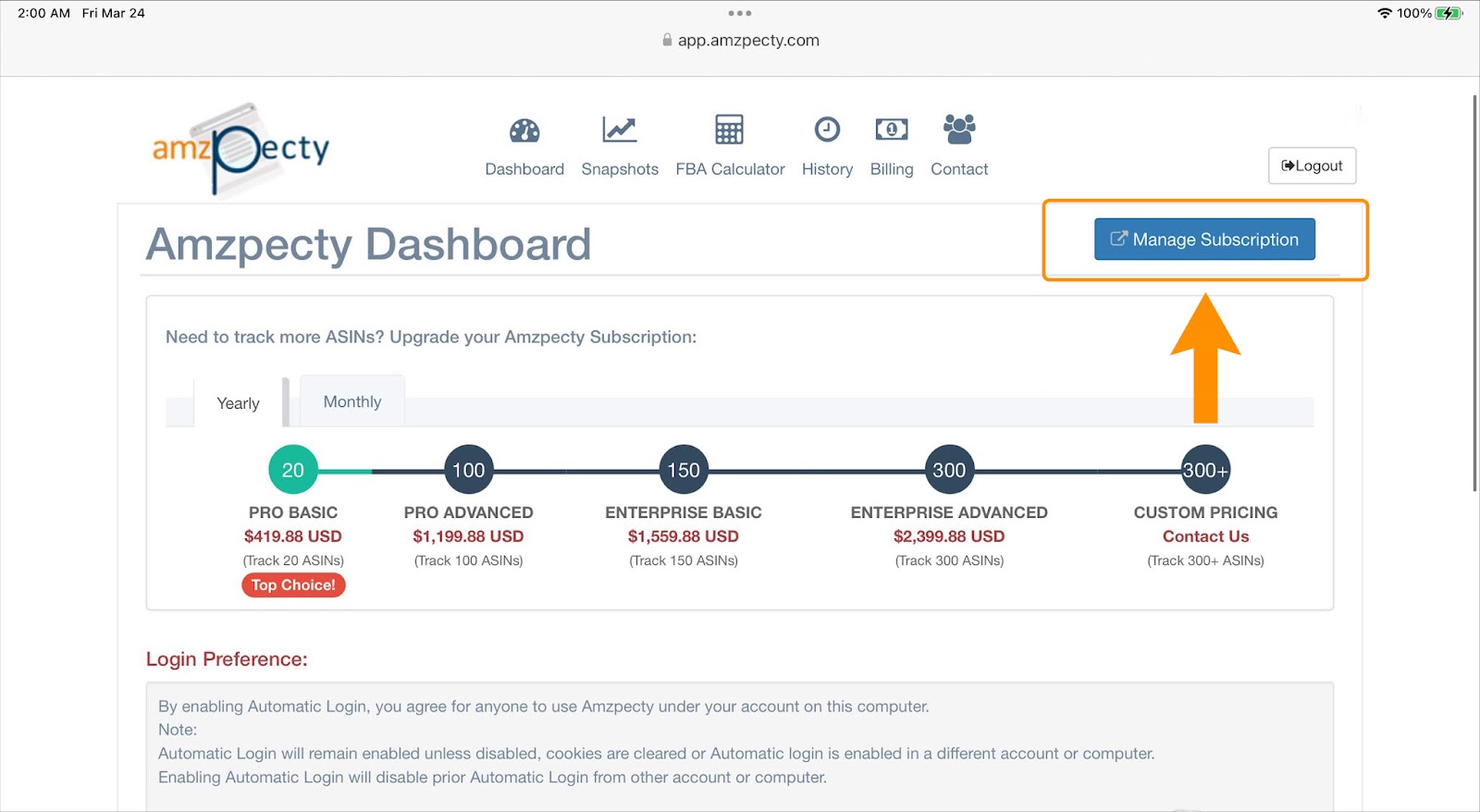Tap the padlock icon beside the URL
This screenshot has height=812, width=1480.
pos(667,40)
